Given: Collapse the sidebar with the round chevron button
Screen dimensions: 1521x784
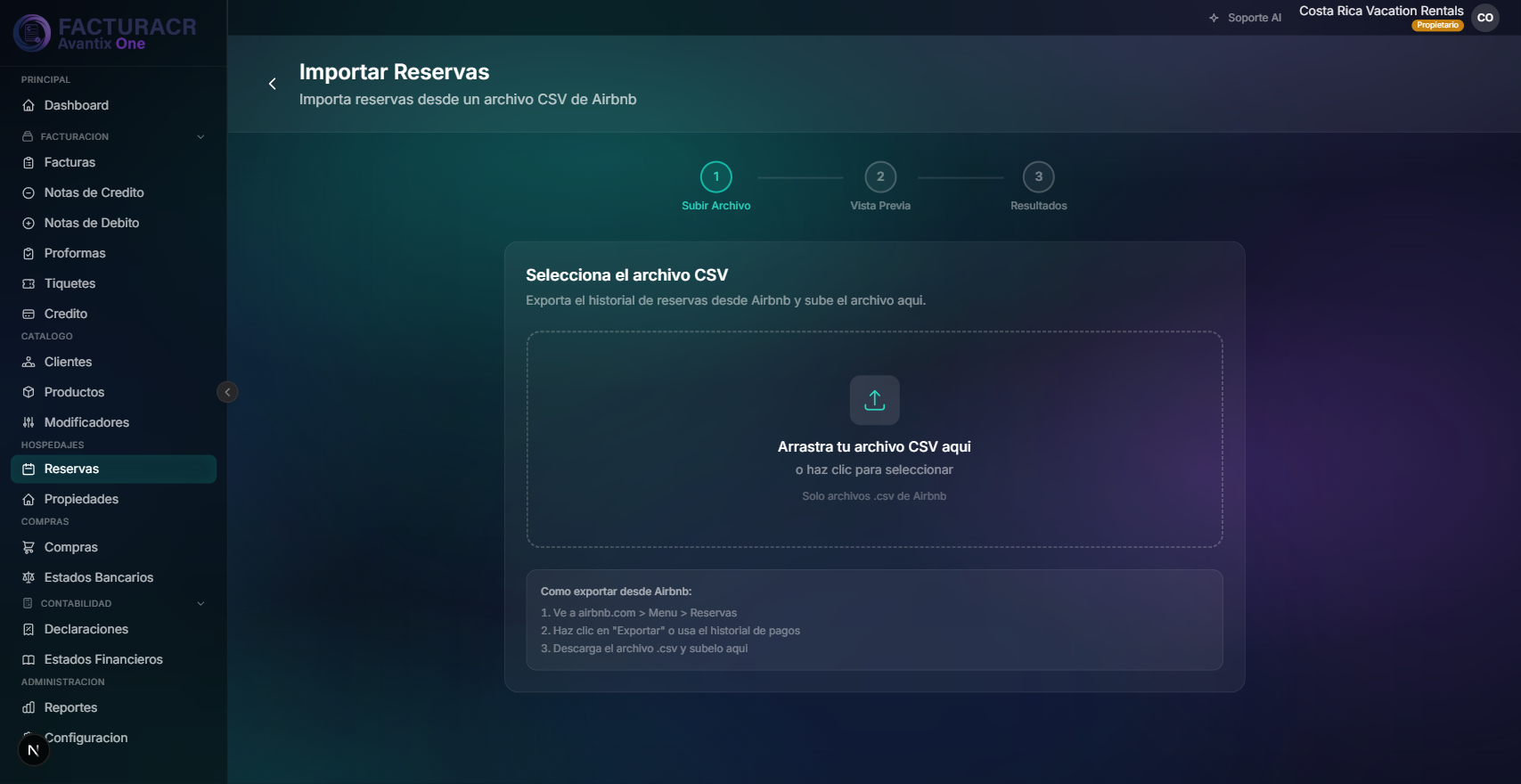Looking at the screenshot, I should click(x=227, y=392).
